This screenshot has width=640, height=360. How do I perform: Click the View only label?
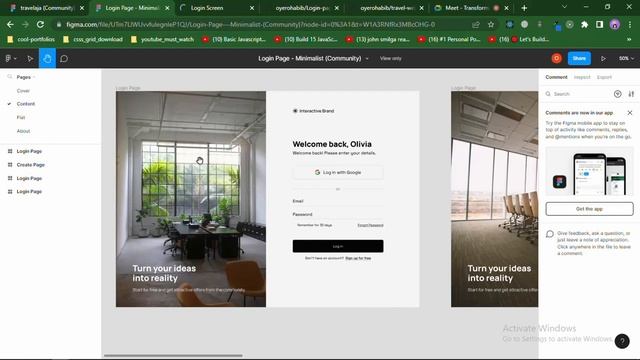pos(391,58)
